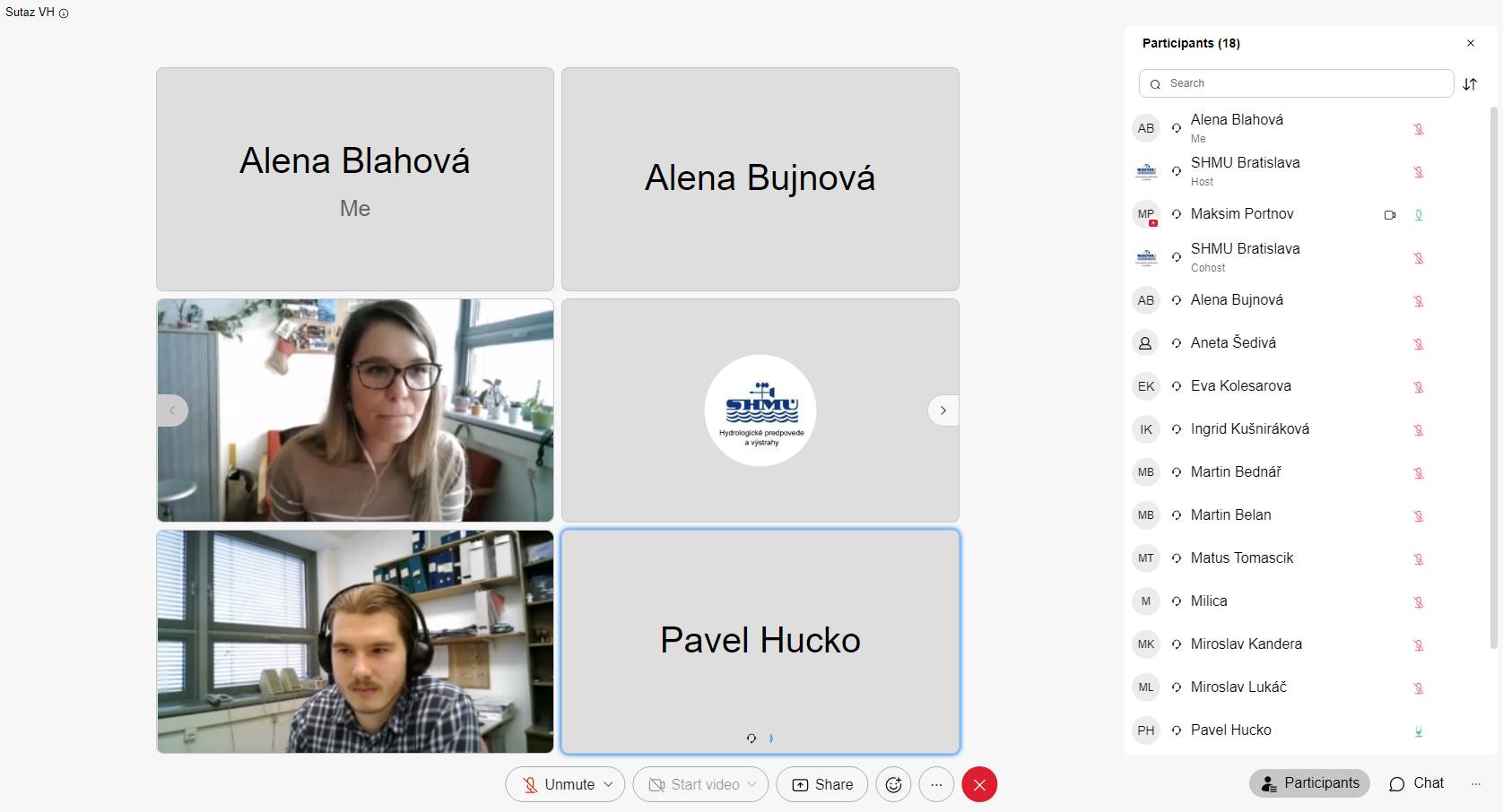Viewport: 1503px width, 812px height.
Task: Toggle Start video button
Action: coord(693,785)
